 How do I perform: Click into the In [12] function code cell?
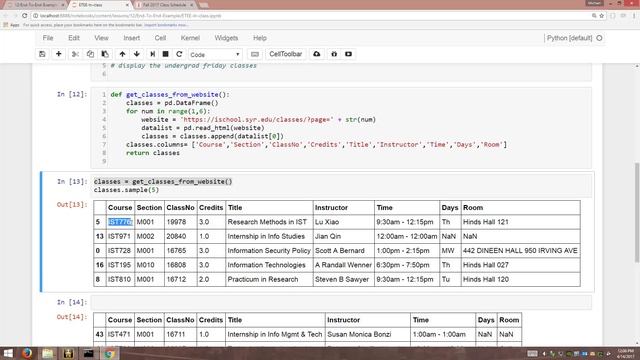pos(341,127)
